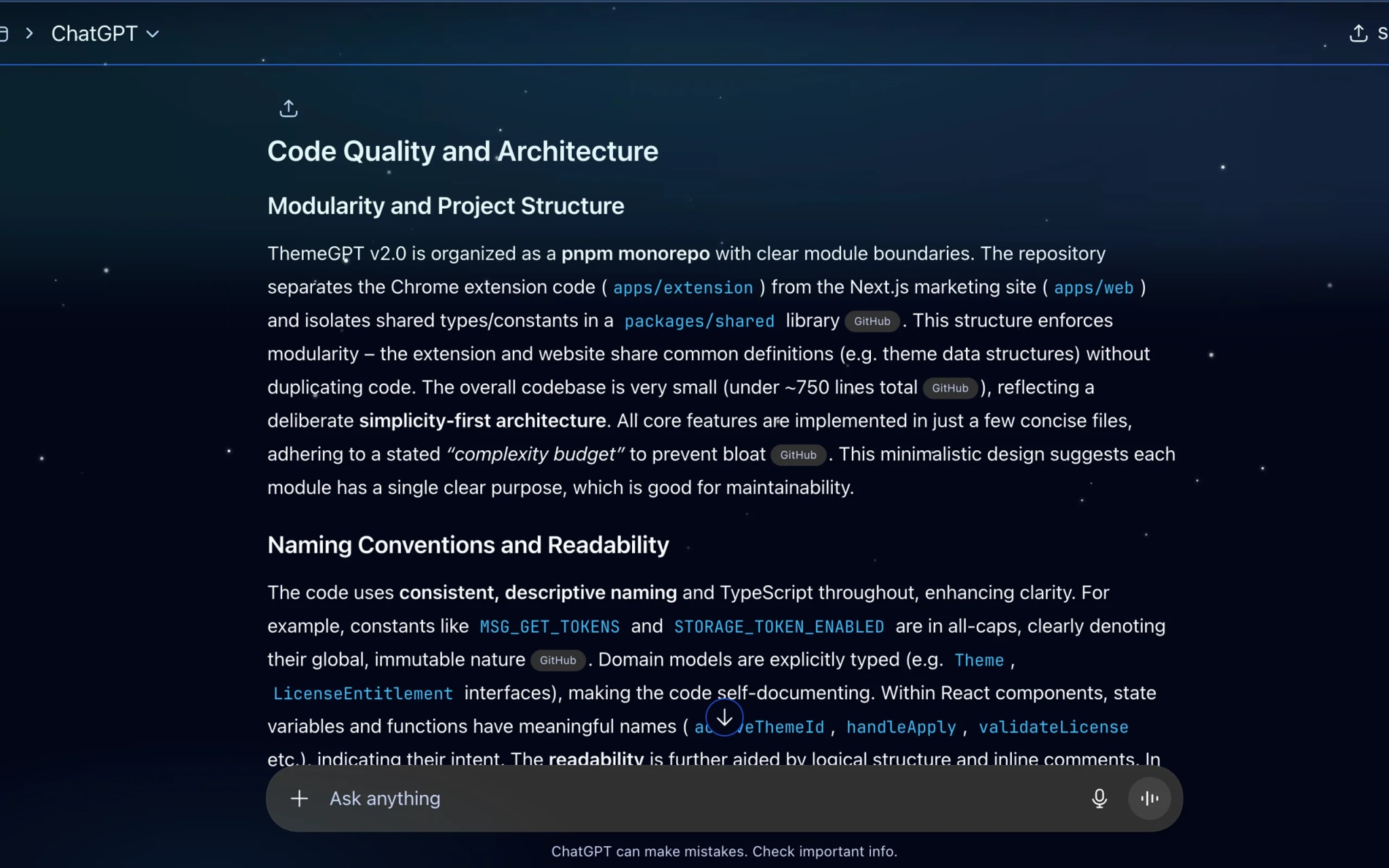Click the partially visible sidebar toggle icon
This screenshot has height=868, width=1389.
(3, 33)
